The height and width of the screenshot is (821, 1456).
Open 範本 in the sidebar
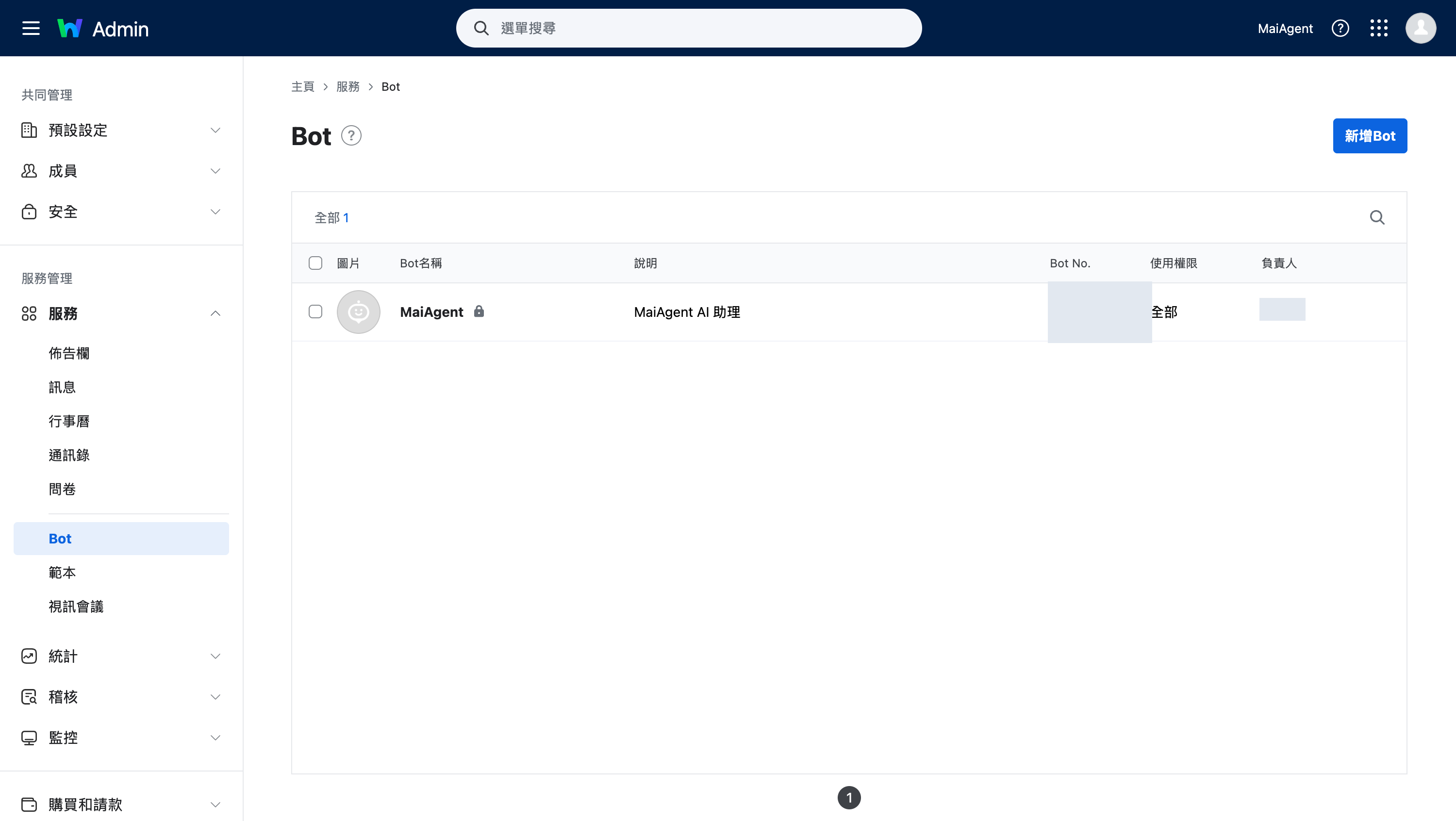(x=62, y=573)
